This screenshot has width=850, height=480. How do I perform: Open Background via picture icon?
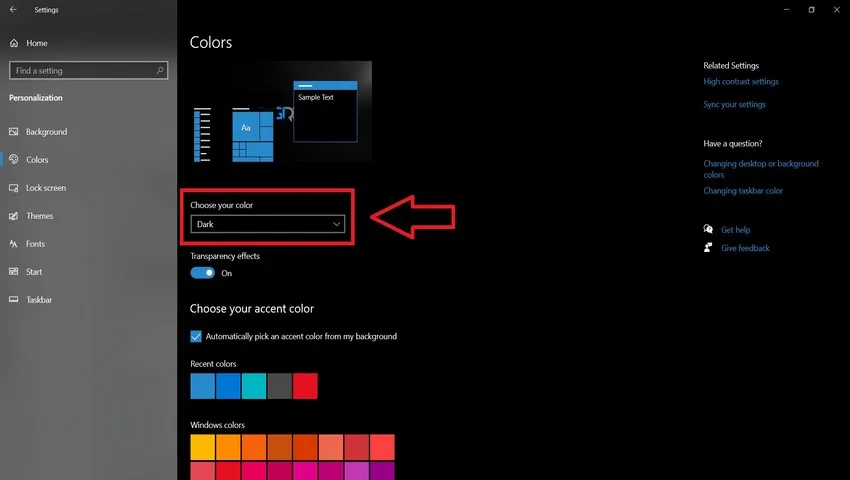(14, 131)
